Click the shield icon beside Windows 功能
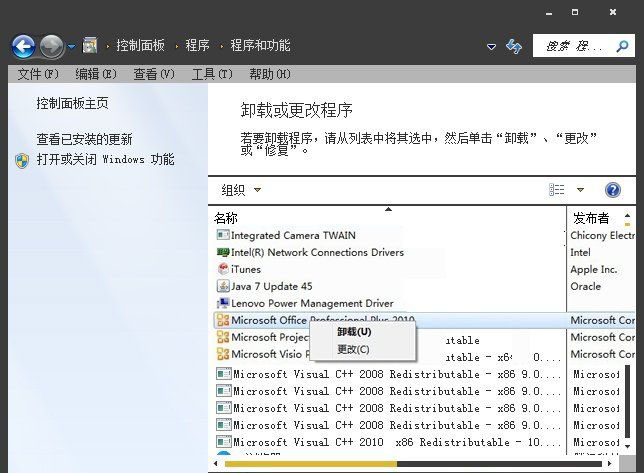644x473 pixels. [x=22, y=161]
